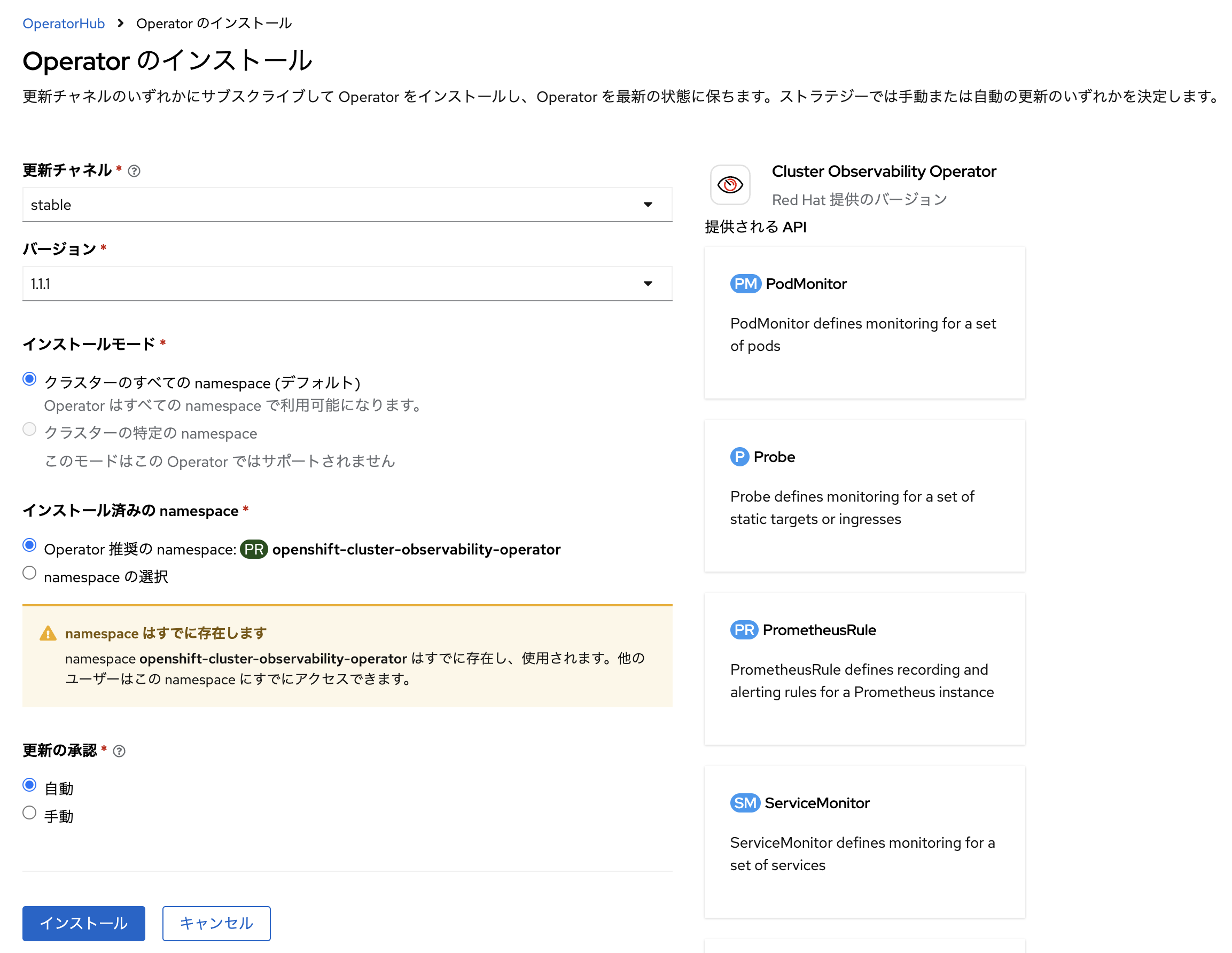Click the blue インストール button
This screenshot has height=953, width=1232.
[83, 923]
